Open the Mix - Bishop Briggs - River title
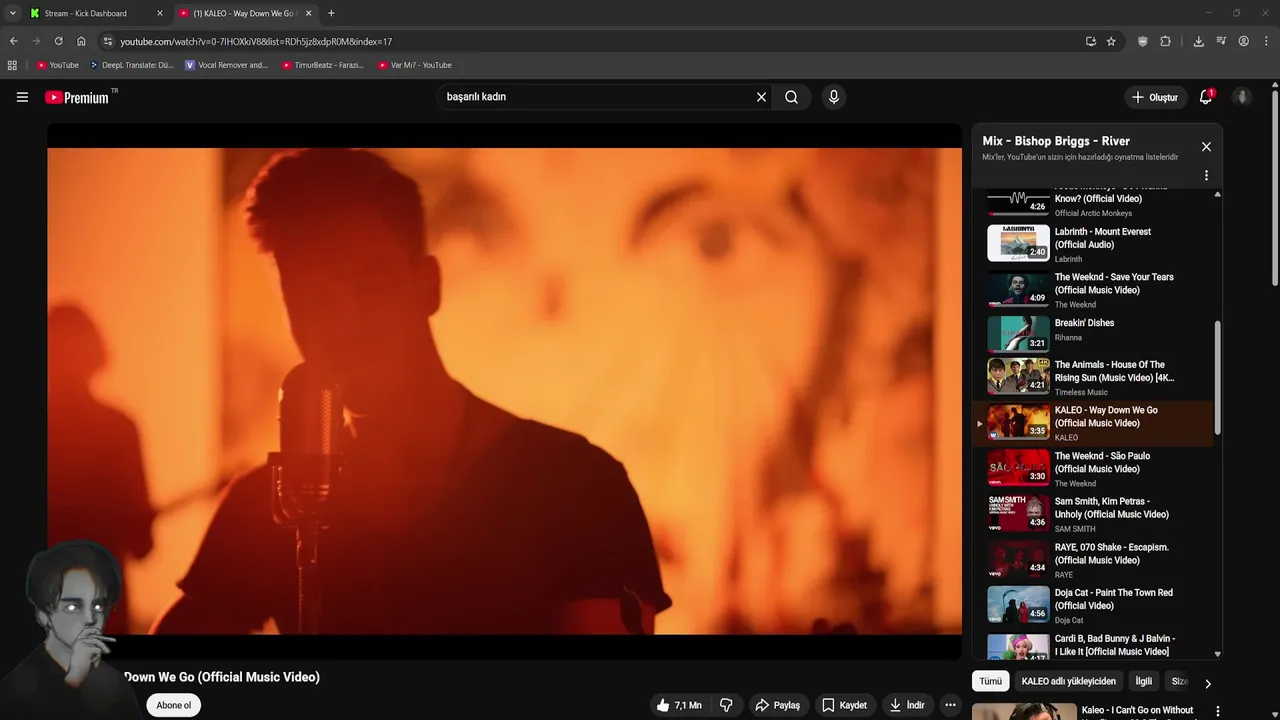The image size is (1280, 720). pos(1056,141)
